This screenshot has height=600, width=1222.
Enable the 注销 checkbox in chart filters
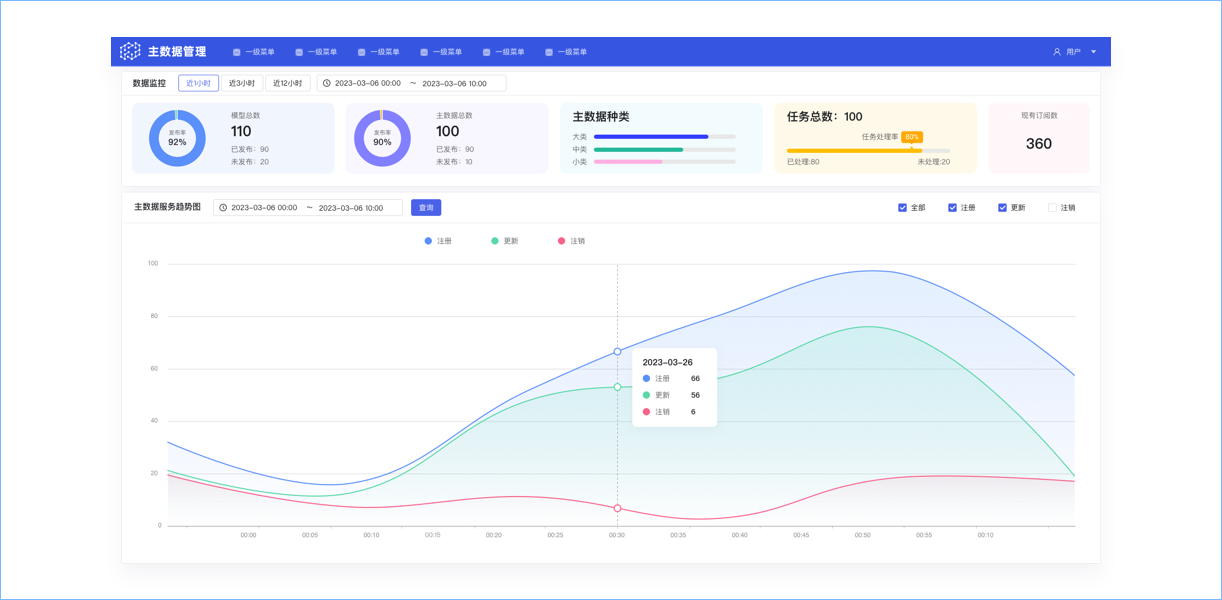click(1052, 208)
